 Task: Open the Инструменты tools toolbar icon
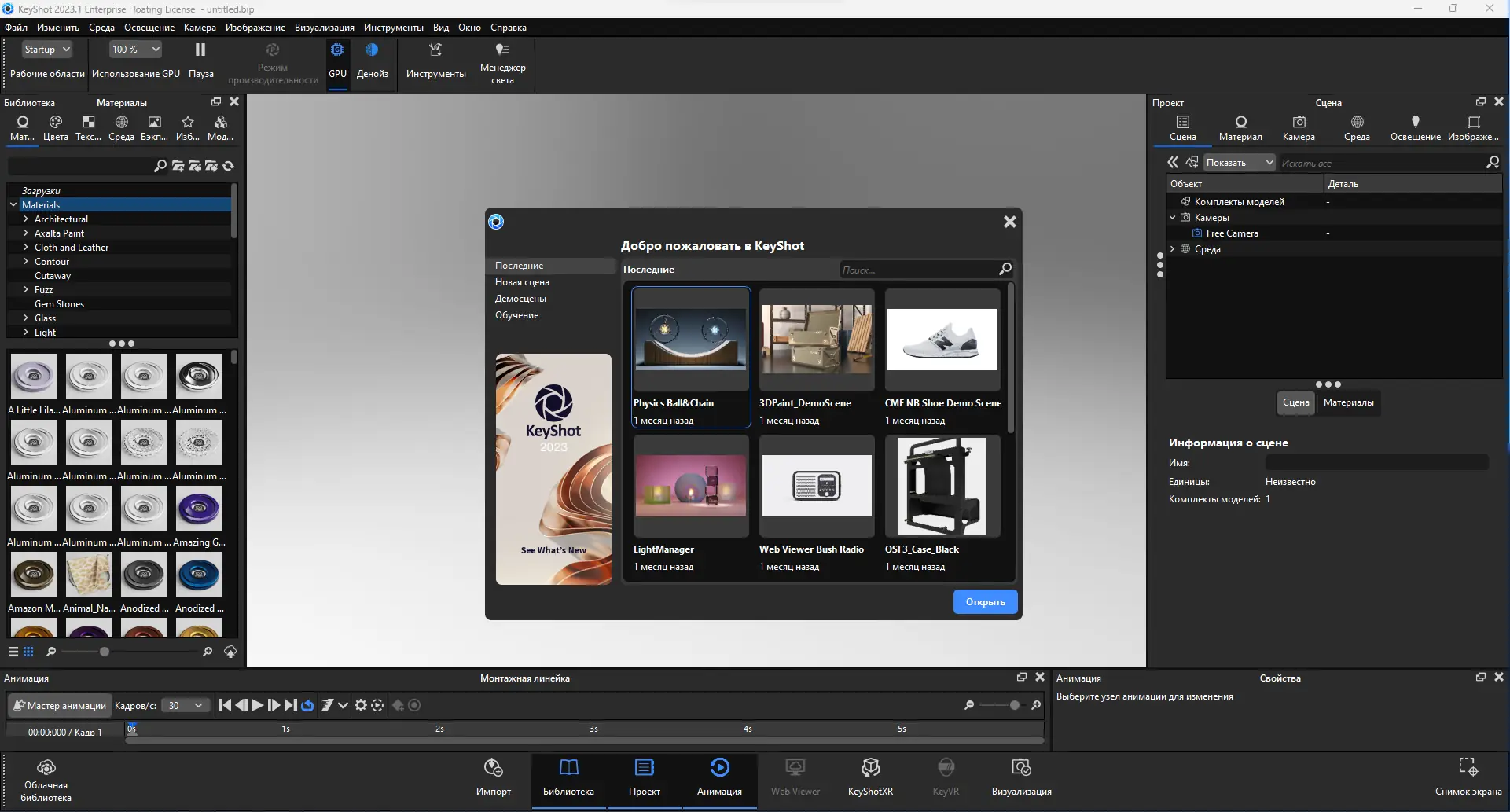point(435,50)
